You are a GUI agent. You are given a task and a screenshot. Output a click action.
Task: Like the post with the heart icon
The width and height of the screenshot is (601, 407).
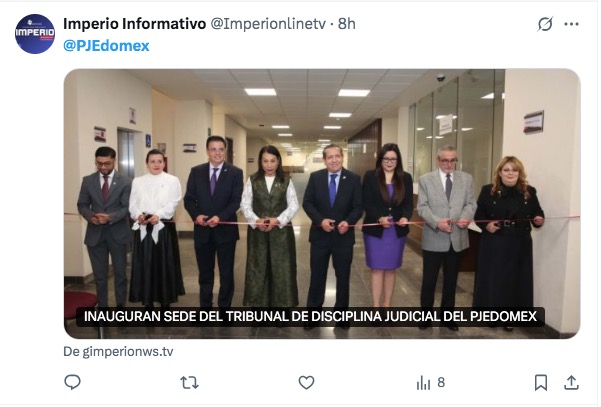(306, 382)
